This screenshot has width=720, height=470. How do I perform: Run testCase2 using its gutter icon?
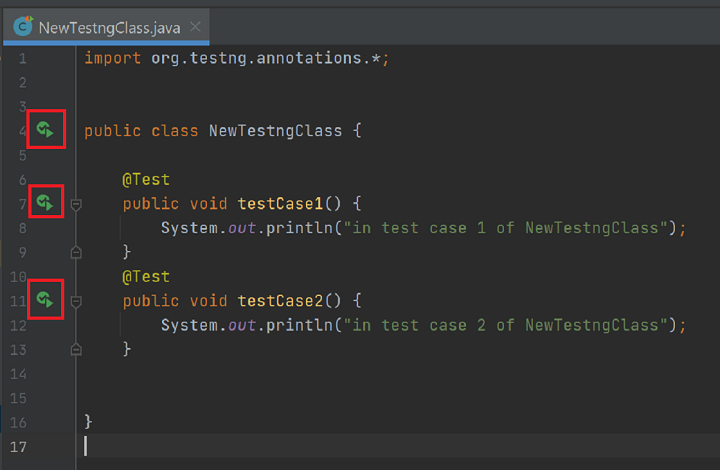pos(45,299)
